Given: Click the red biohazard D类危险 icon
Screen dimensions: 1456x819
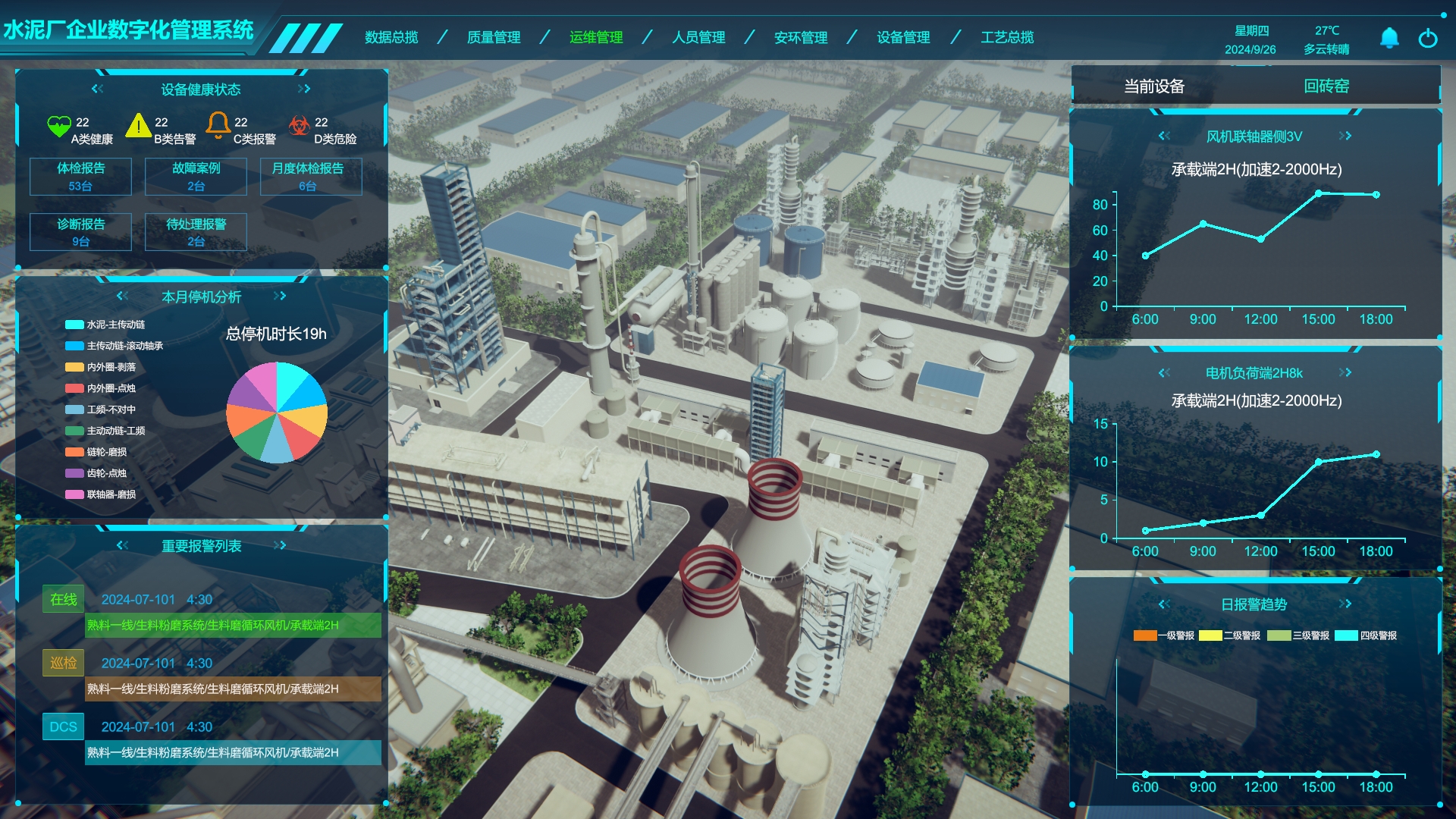Looking at the screenshot, I should pos(300,125).
